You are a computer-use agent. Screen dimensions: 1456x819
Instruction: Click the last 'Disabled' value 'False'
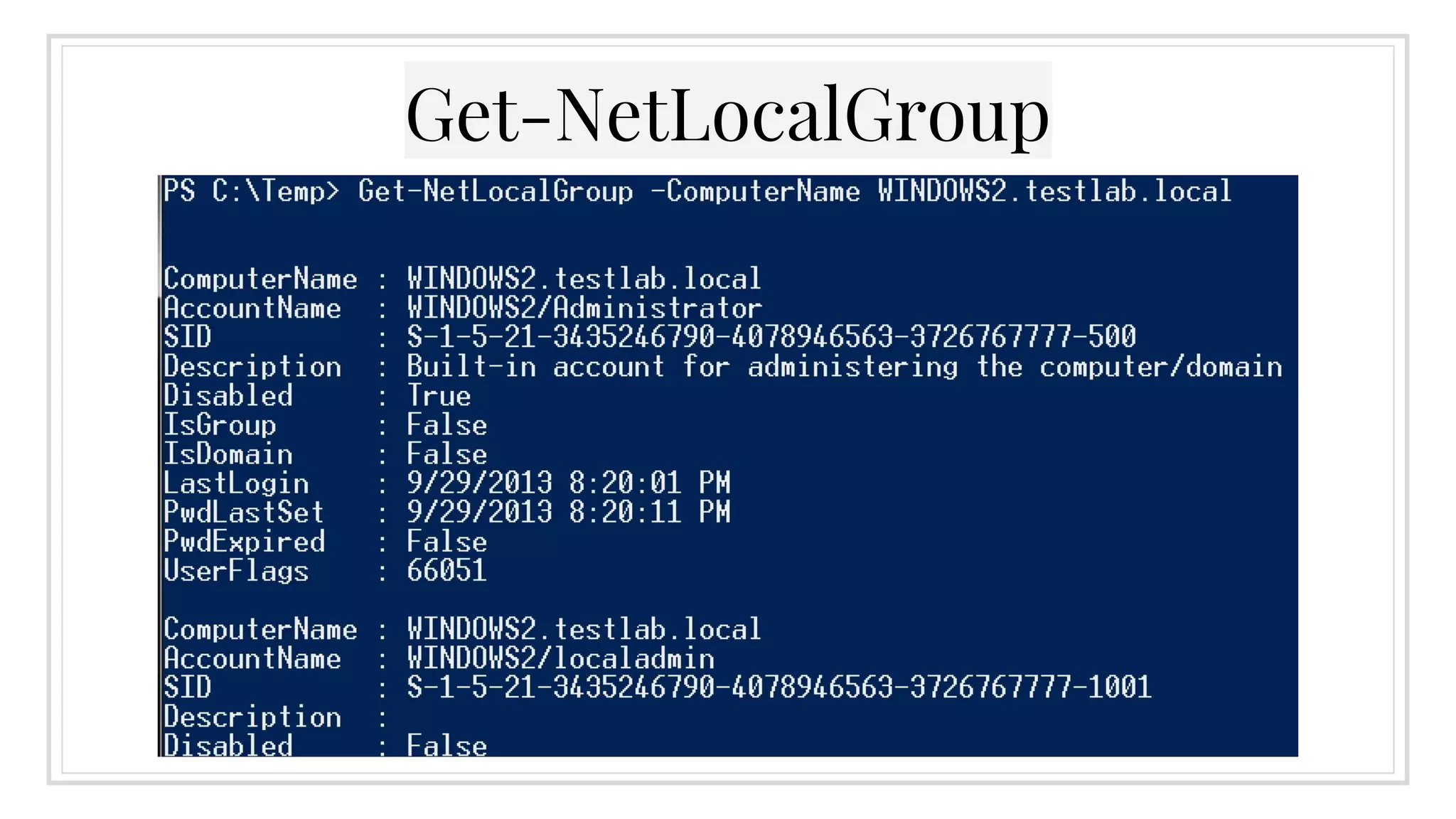point(446,746)
